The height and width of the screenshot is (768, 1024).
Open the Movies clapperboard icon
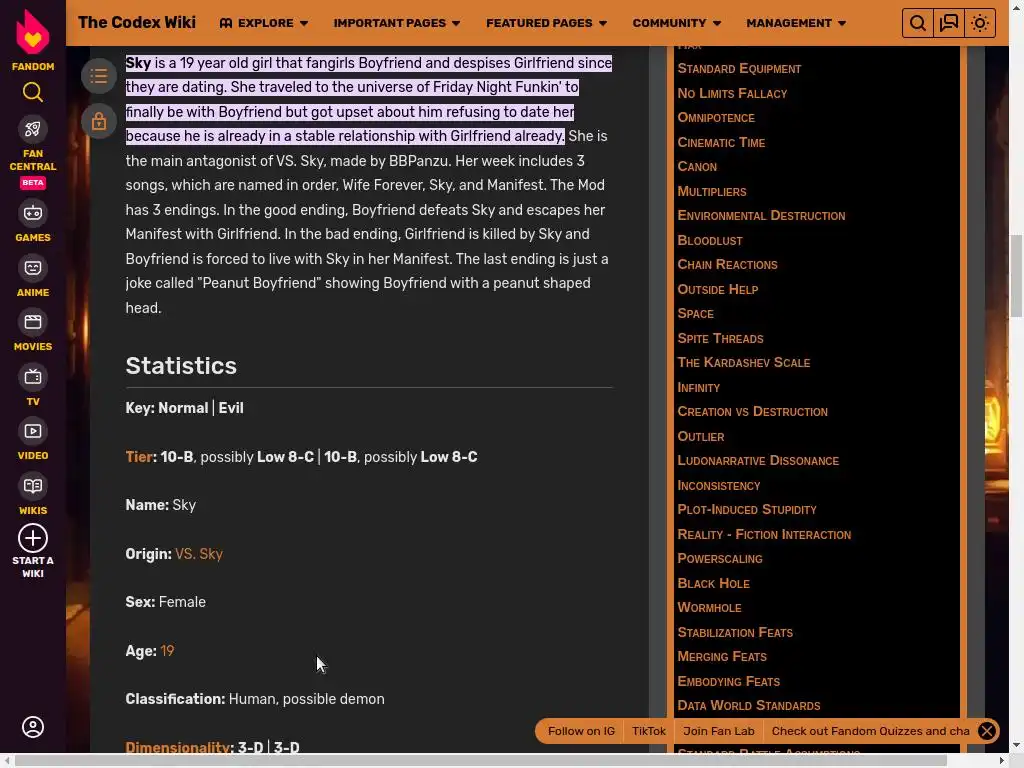point(33,322)
